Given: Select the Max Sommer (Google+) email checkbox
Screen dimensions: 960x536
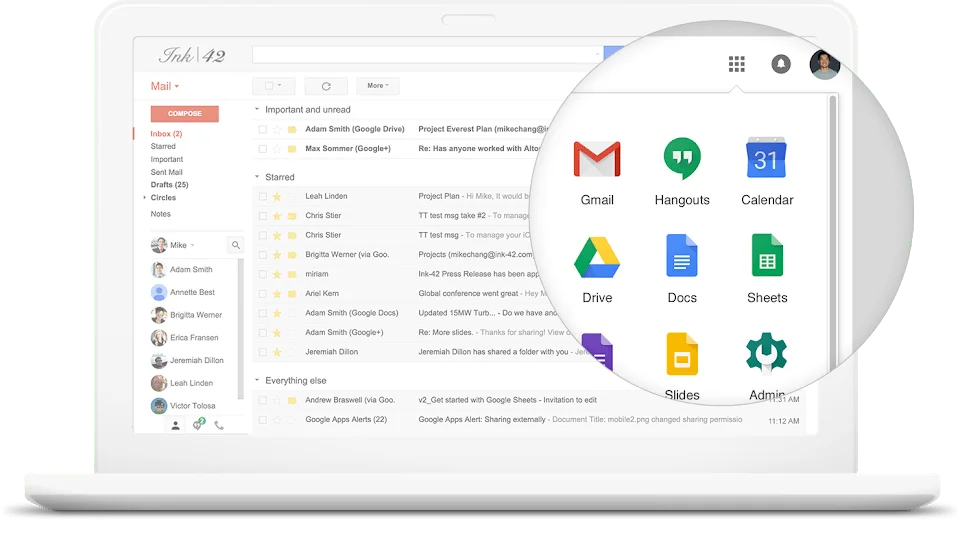Looking at the screenshot, I should pyautogui.click(x=263, y=149).
